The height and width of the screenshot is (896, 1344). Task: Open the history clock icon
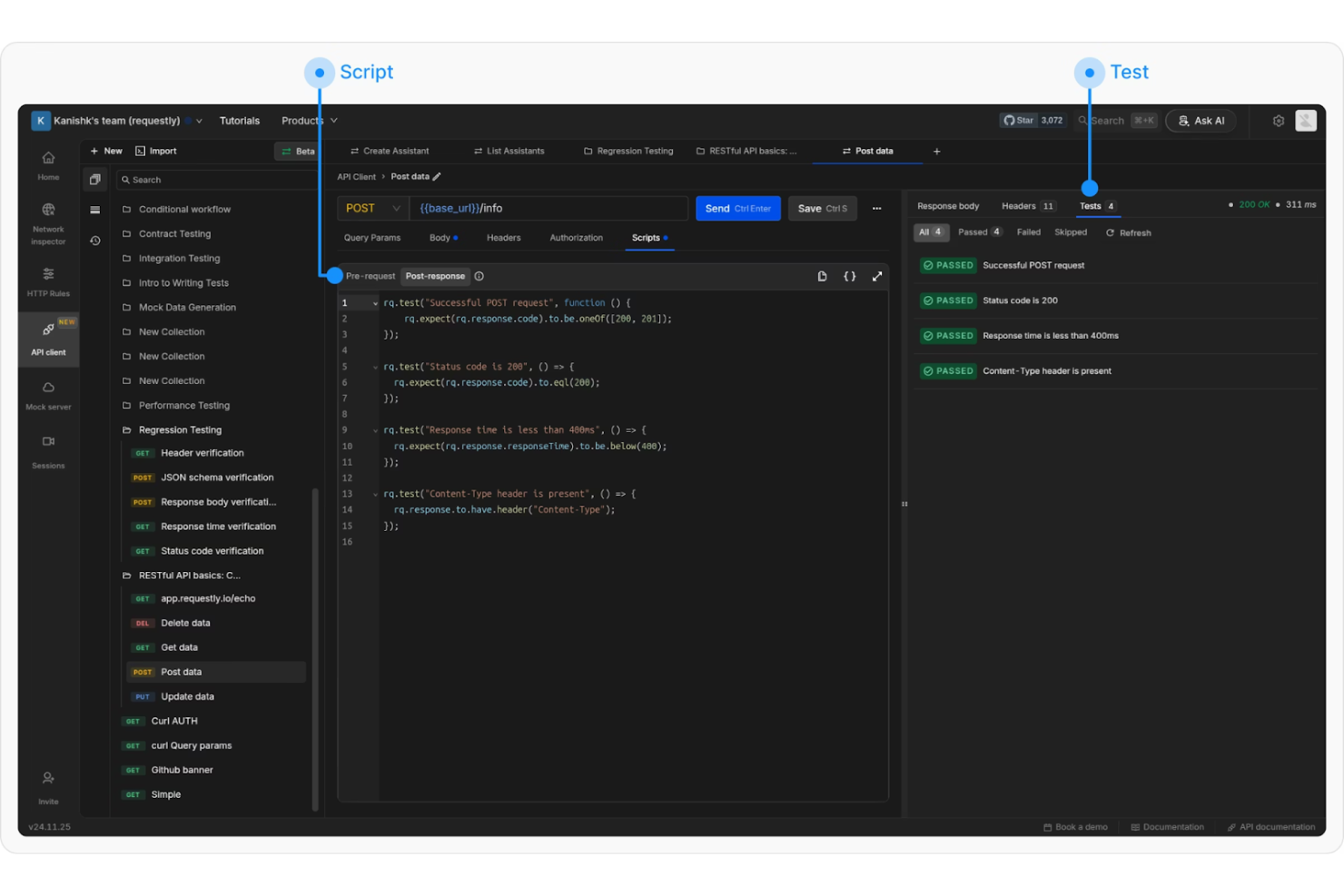click(x=95, y=241)
